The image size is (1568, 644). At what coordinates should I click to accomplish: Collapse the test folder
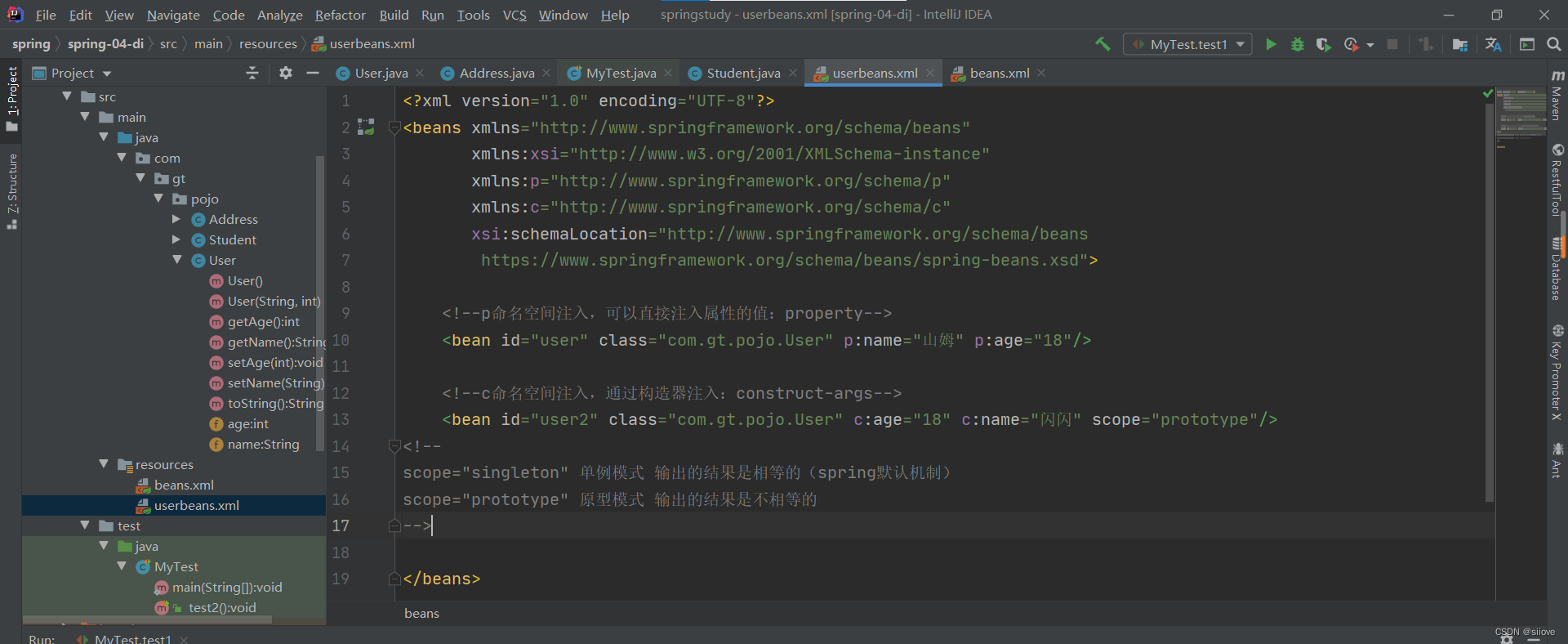click(85, 525)
